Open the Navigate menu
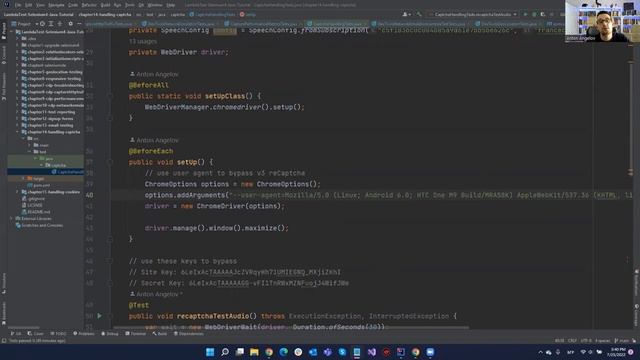The width and height of the screenshot is (640, 360). [56, 5]
